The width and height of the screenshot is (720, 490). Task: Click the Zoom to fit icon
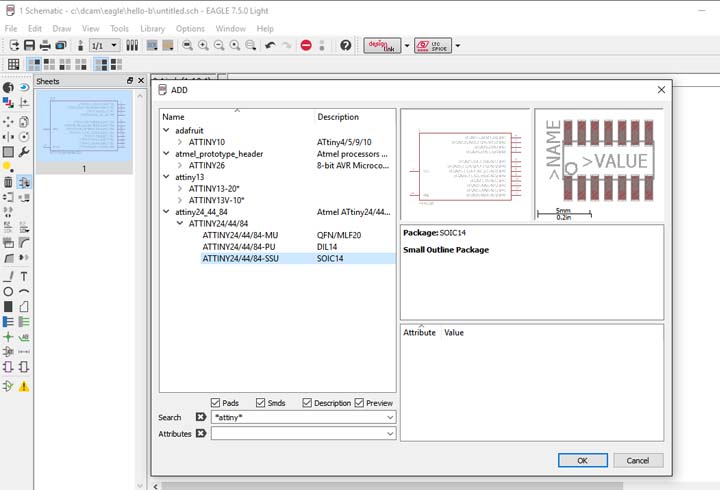(x=187, y=45)
